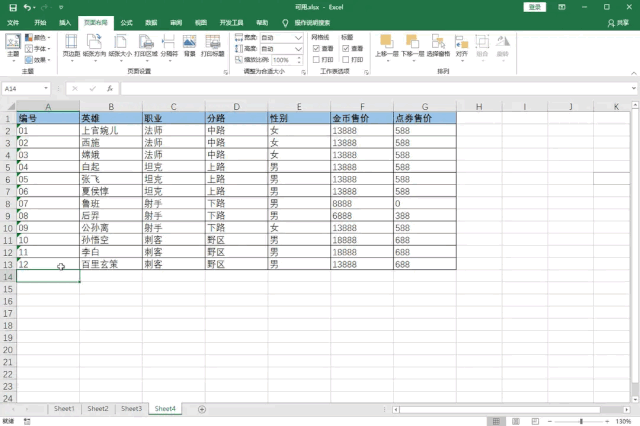
Task: Open sheet options dialog launcher
Action: pos(366,72)
